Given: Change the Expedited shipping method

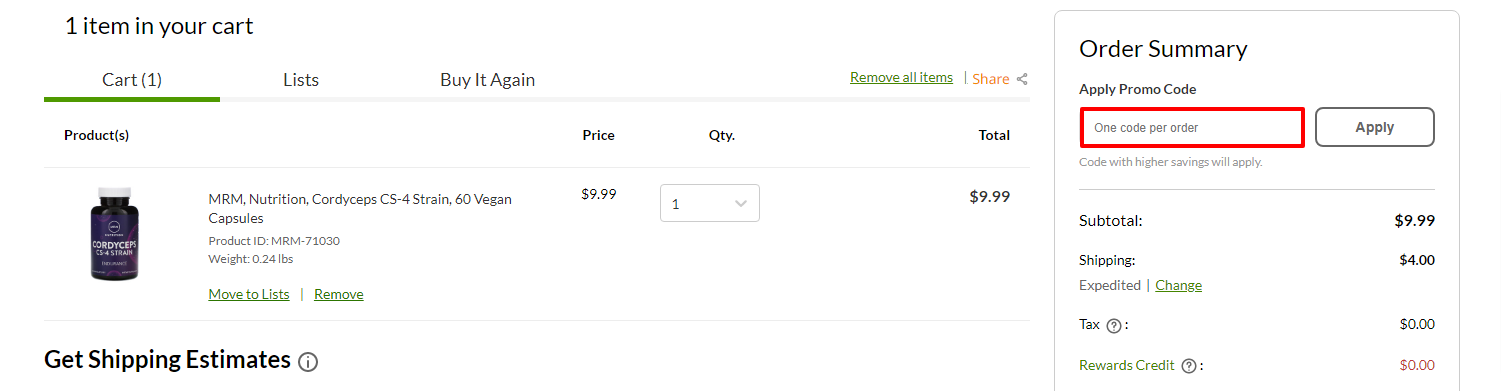Looking at the screenshot, I should (x=1178, y=285).
